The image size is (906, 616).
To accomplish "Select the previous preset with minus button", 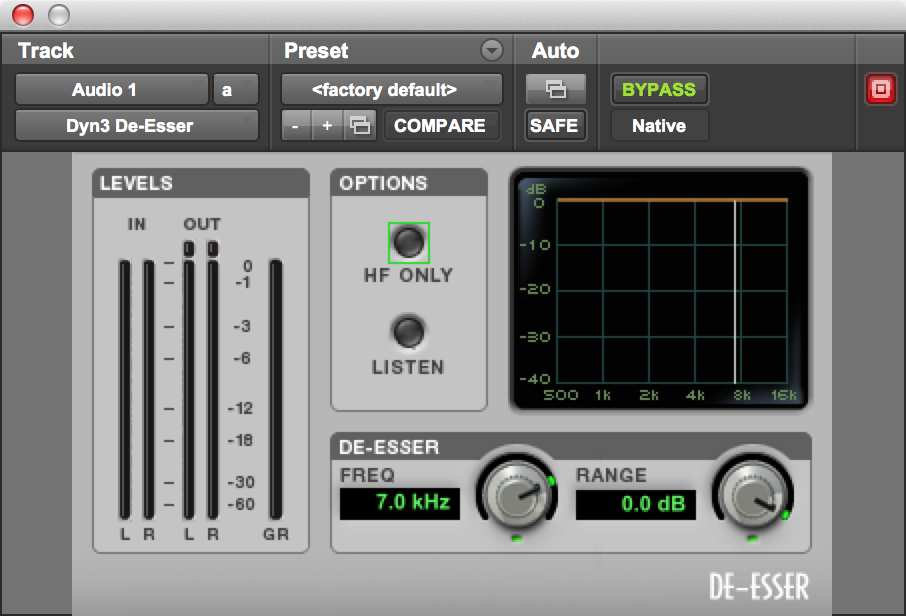I will coord(296,125).
